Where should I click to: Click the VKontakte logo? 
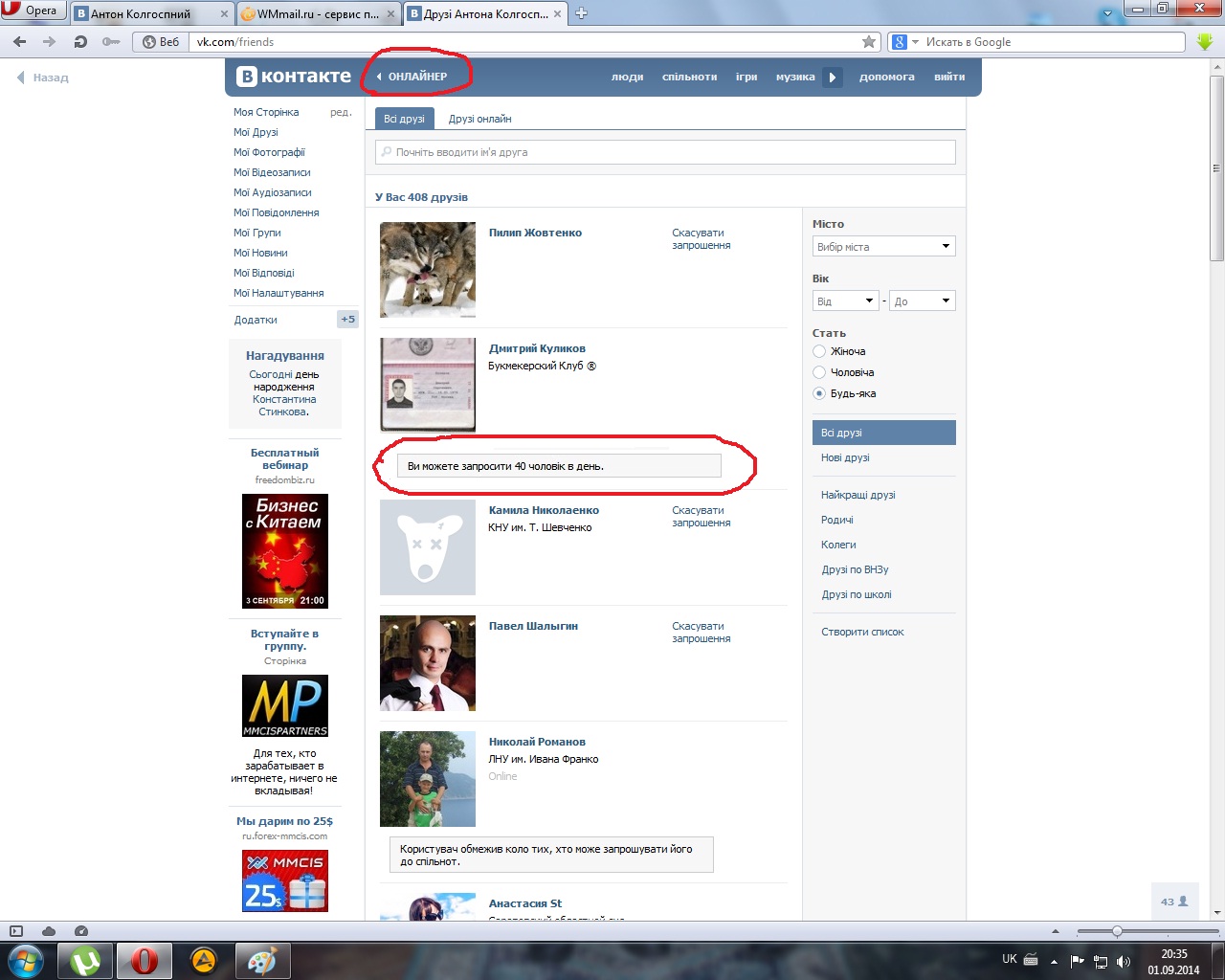pos(294,77)
